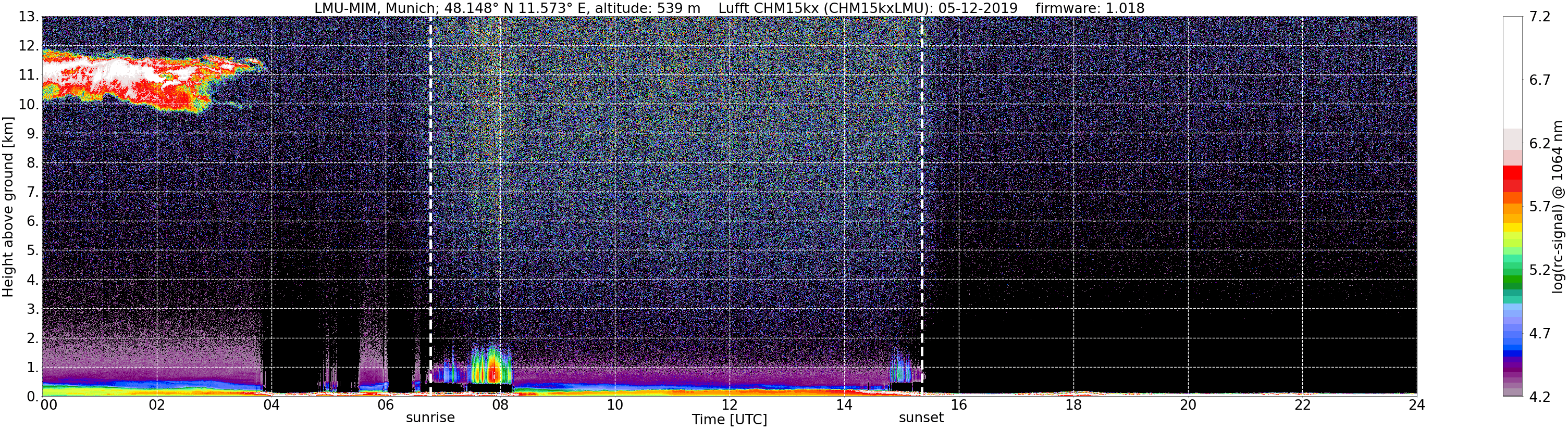
Task: Click the '06' time tick label
Action: pyautogui.click(x=386, y=405)
